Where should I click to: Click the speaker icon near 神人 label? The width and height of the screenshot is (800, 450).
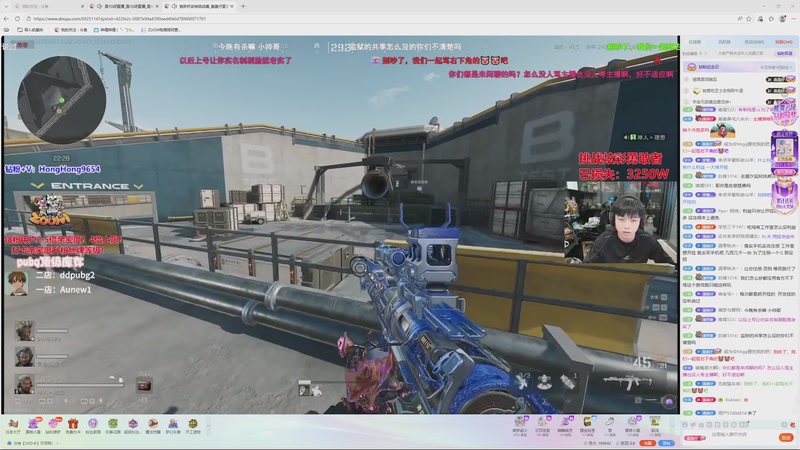point(626,137)
